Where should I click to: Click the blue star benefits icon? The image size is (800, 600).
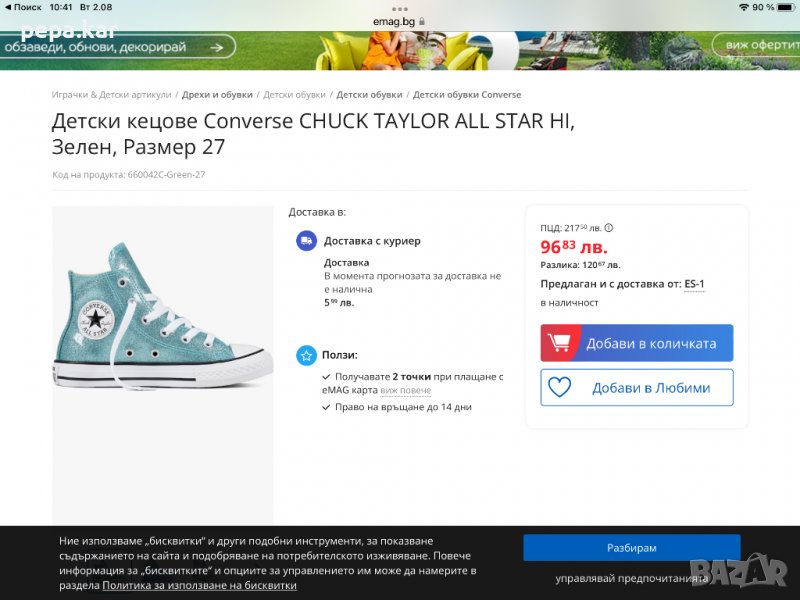[306, 355]
